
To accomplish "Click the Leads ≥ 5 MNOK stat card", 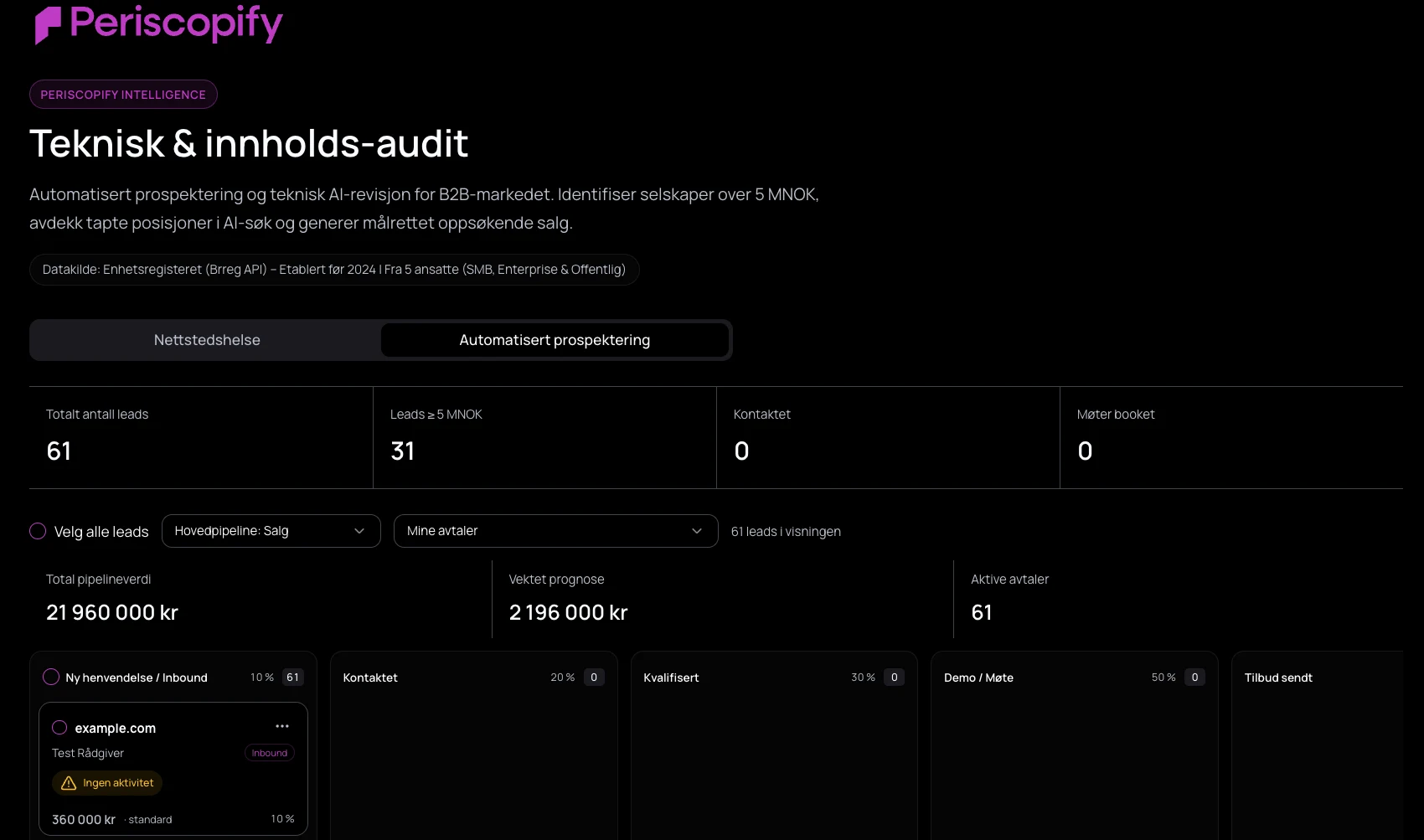I will pos(544,437).
